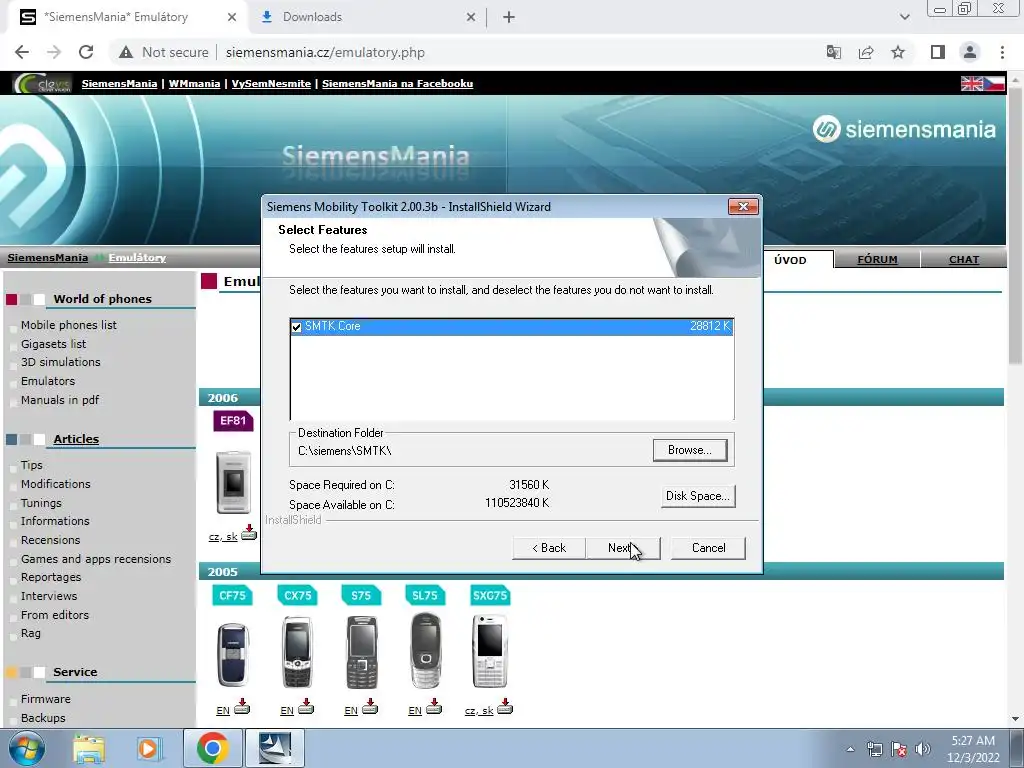Open Gigasets list in sidebar
Viewport: 1024px width, 768px height.
point(53,344)
